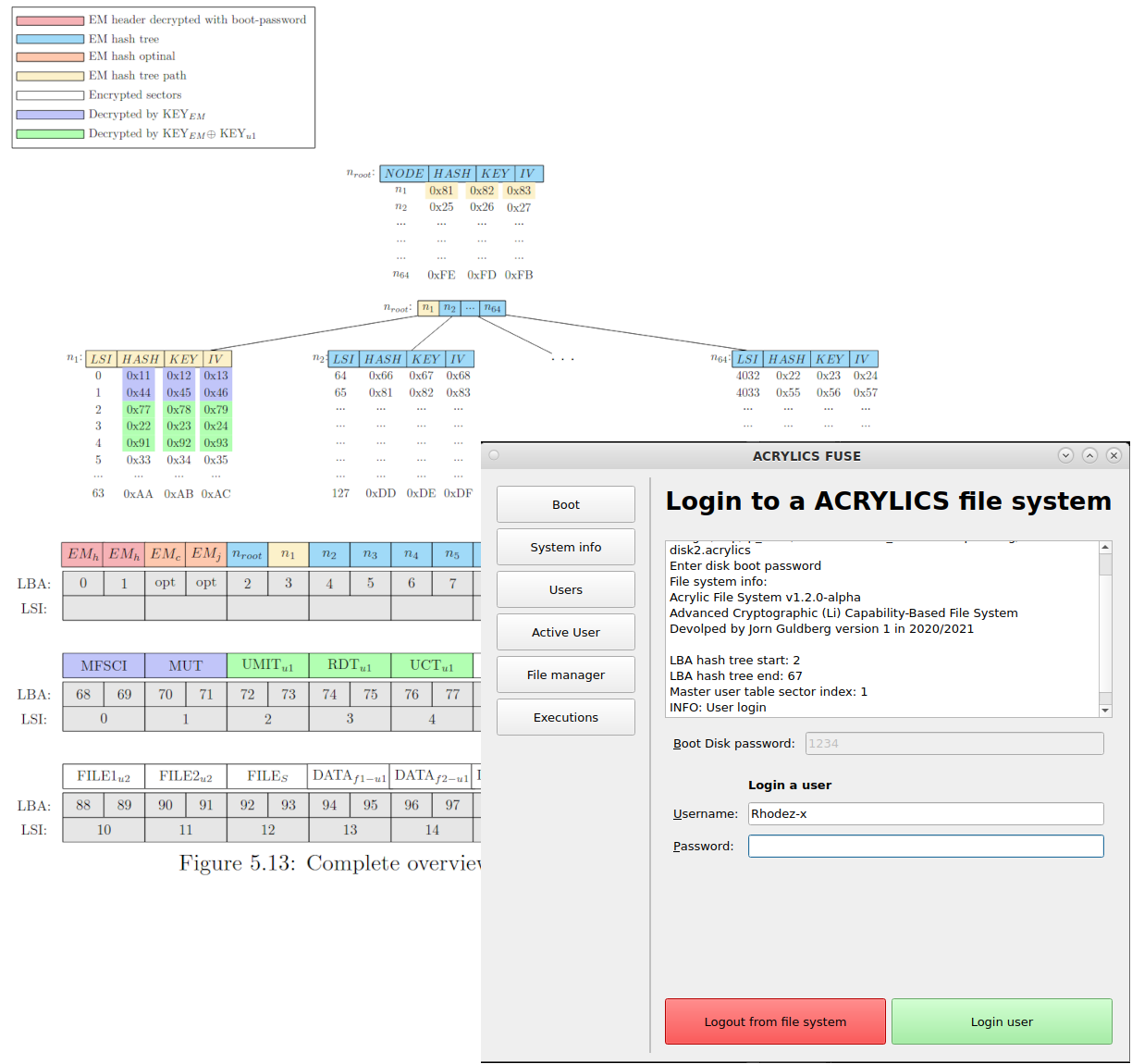Open the window menu circle in ACRYLICS FUSE title bar
Viewport: 1132px width, 1064px height.
point(494,455)
